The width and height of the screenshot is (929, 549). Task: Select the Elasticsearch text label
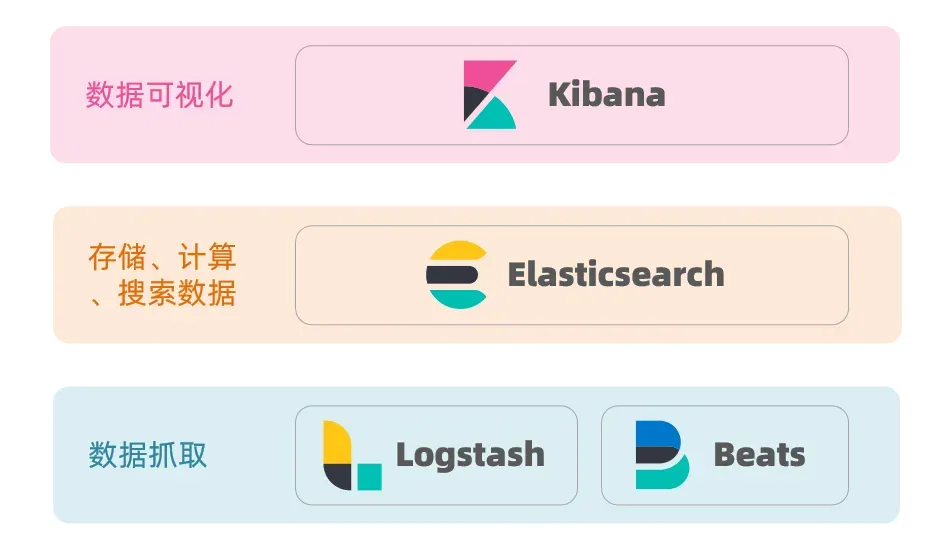coord(615,274)
